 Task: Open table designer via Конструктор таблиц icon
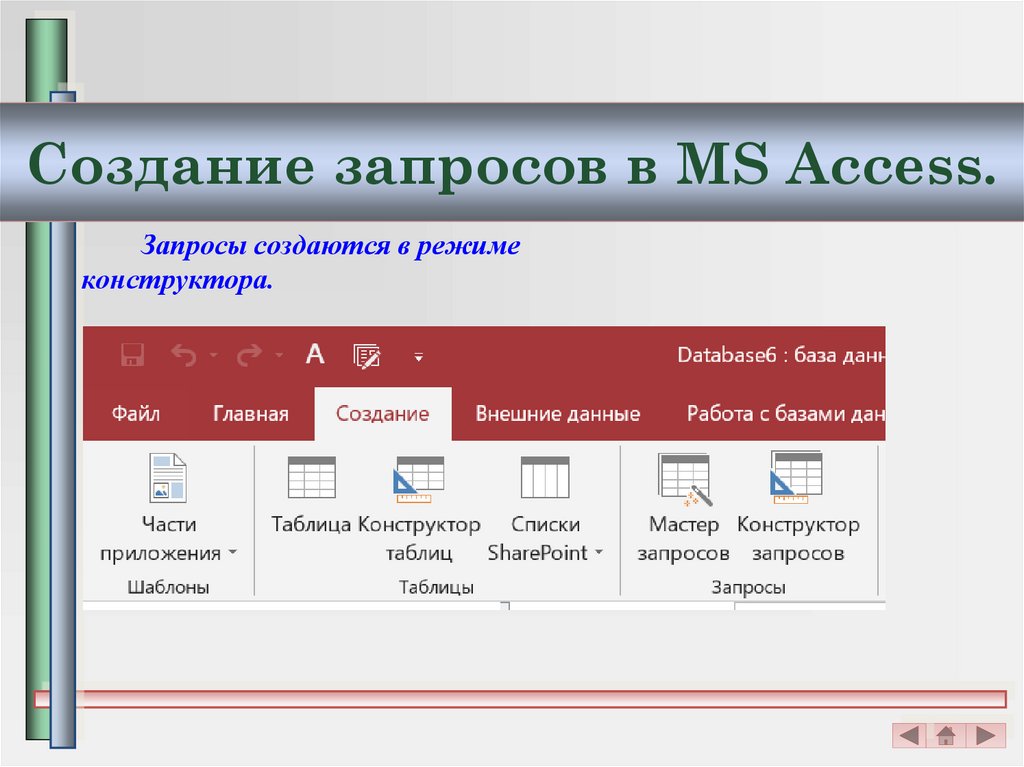coord(417,478)
